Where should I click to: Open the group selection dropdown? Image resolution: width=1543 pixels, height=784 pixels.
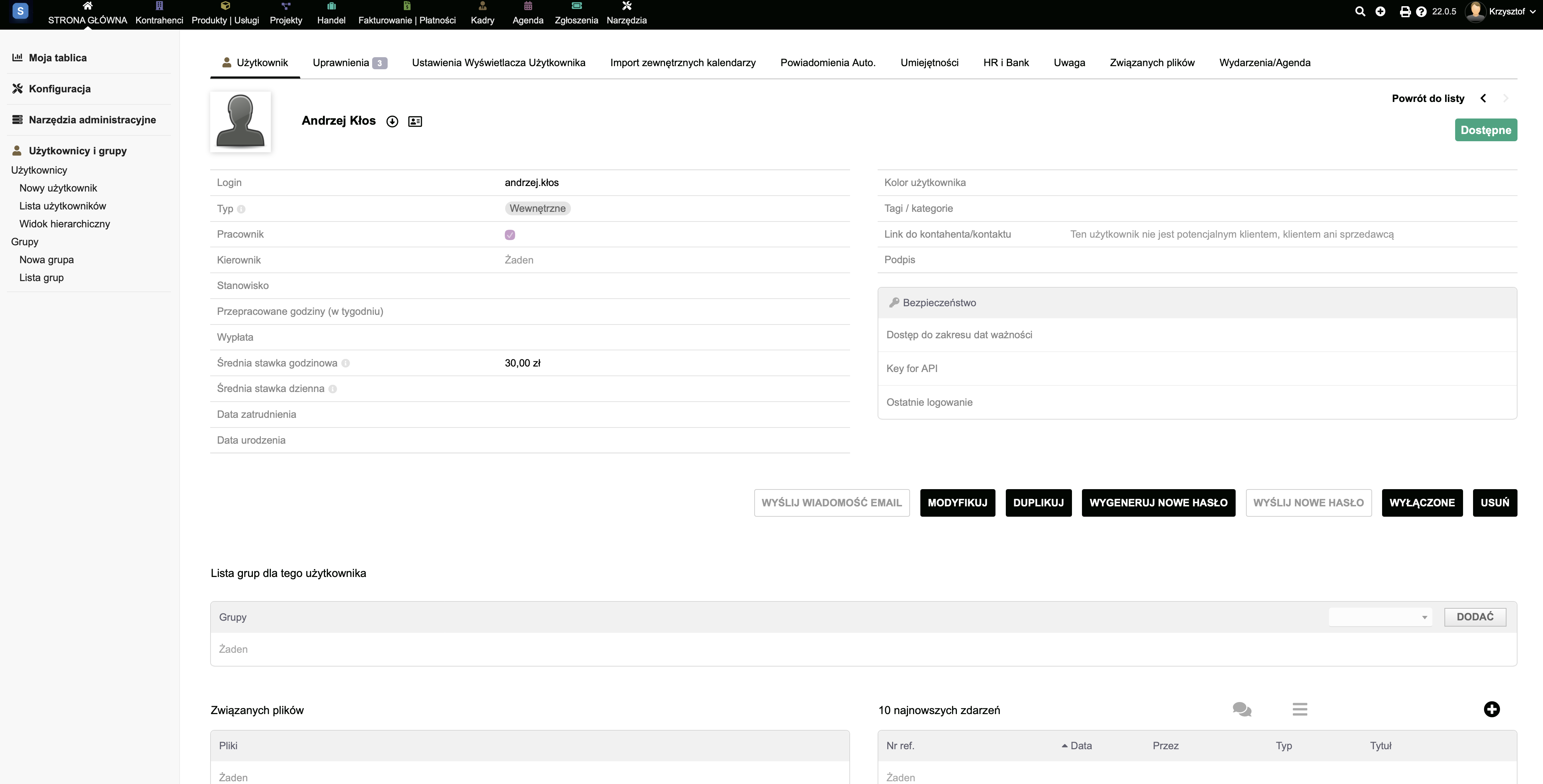click(x=1380, y=618)
